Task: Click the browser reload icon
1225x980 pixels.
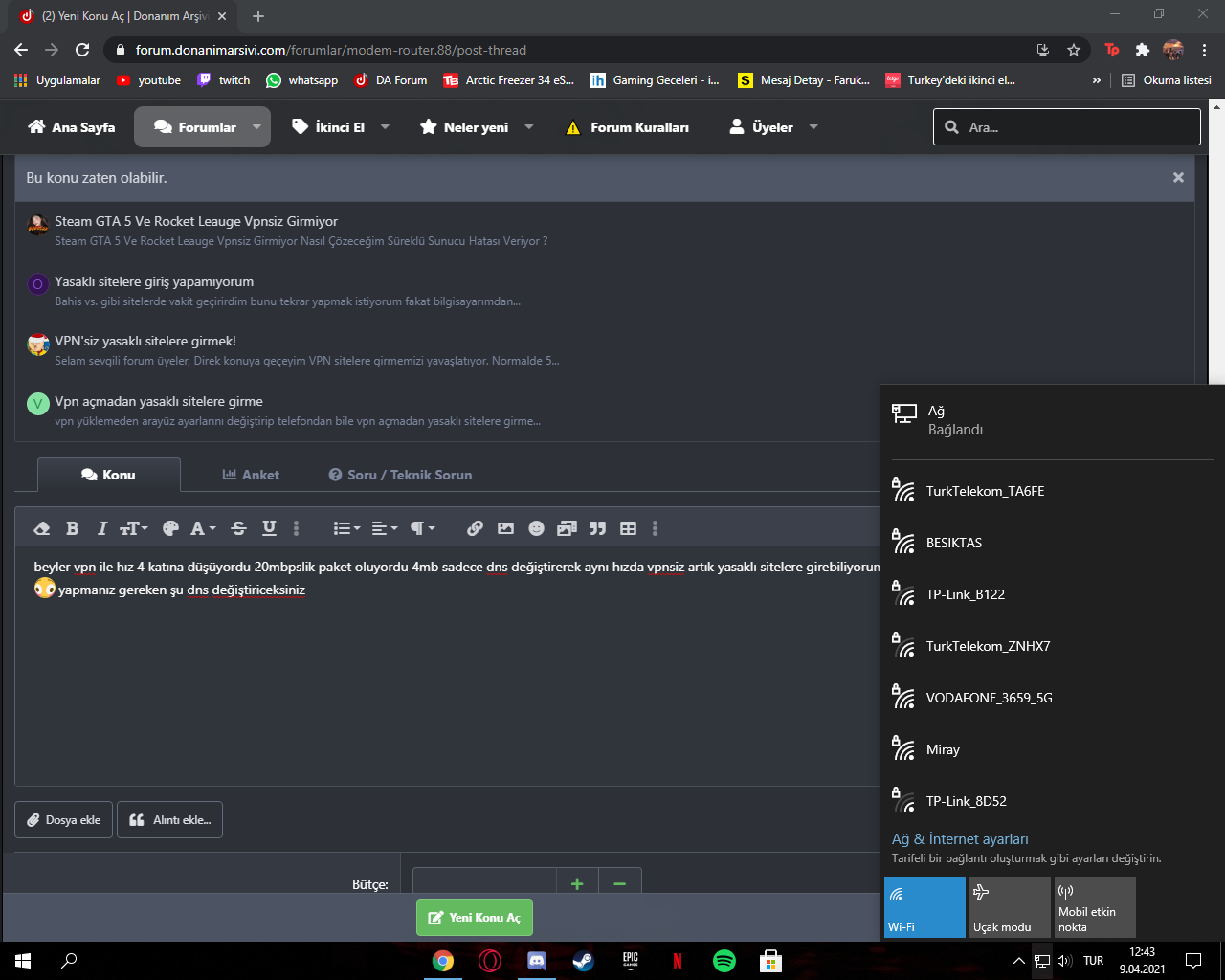Action: (x=82, y=50)
